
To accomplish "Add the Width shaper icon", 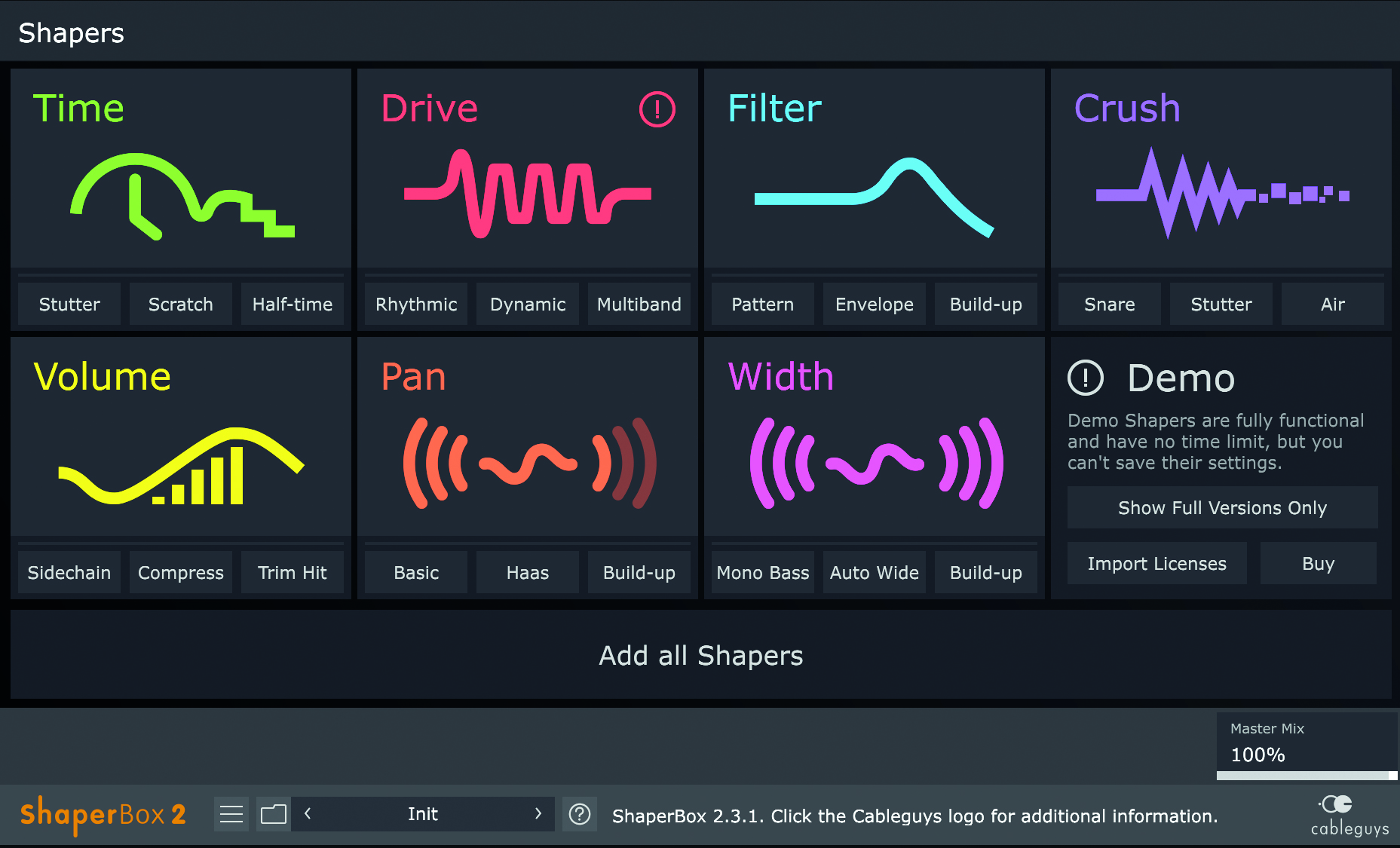I will pos(876,463).
